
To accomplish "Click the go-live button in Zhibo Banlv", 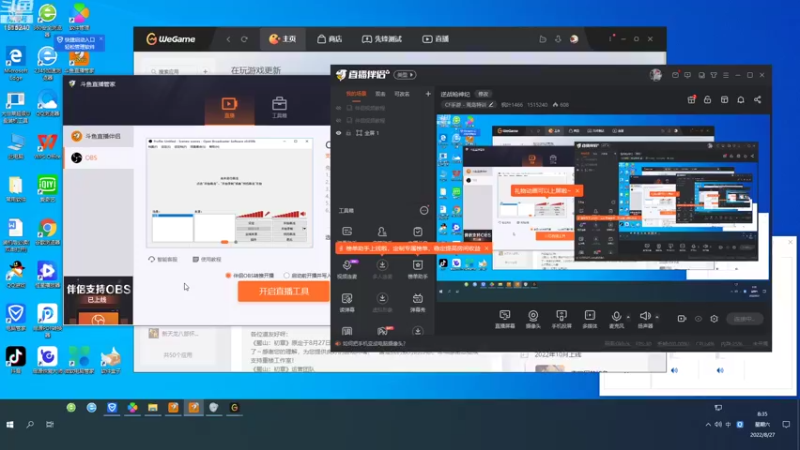I will click(744, 319).
